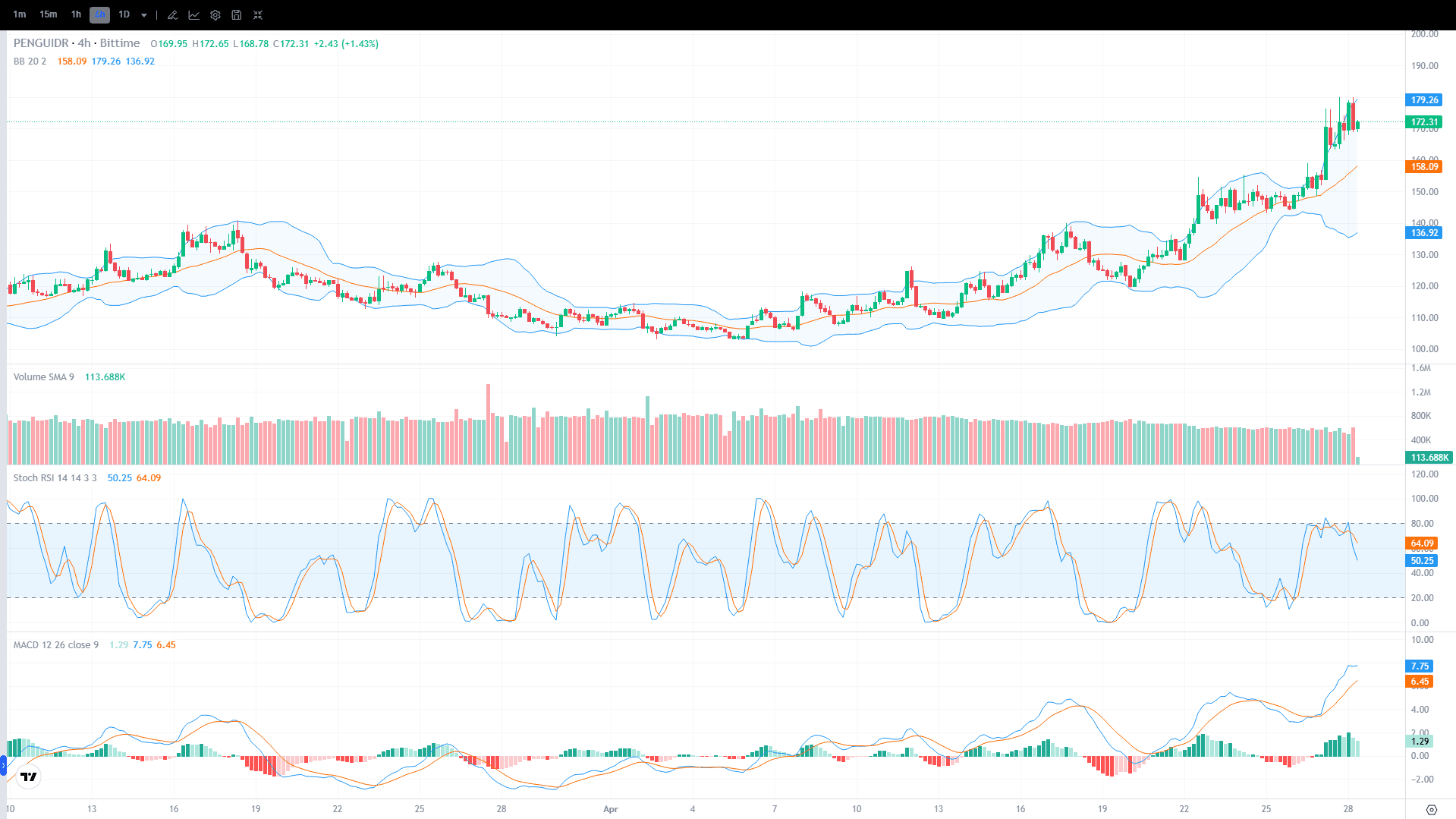1456x819 pixels.
Task: Click the MACD 12 26 close 9 label
Action: (55, 644)
